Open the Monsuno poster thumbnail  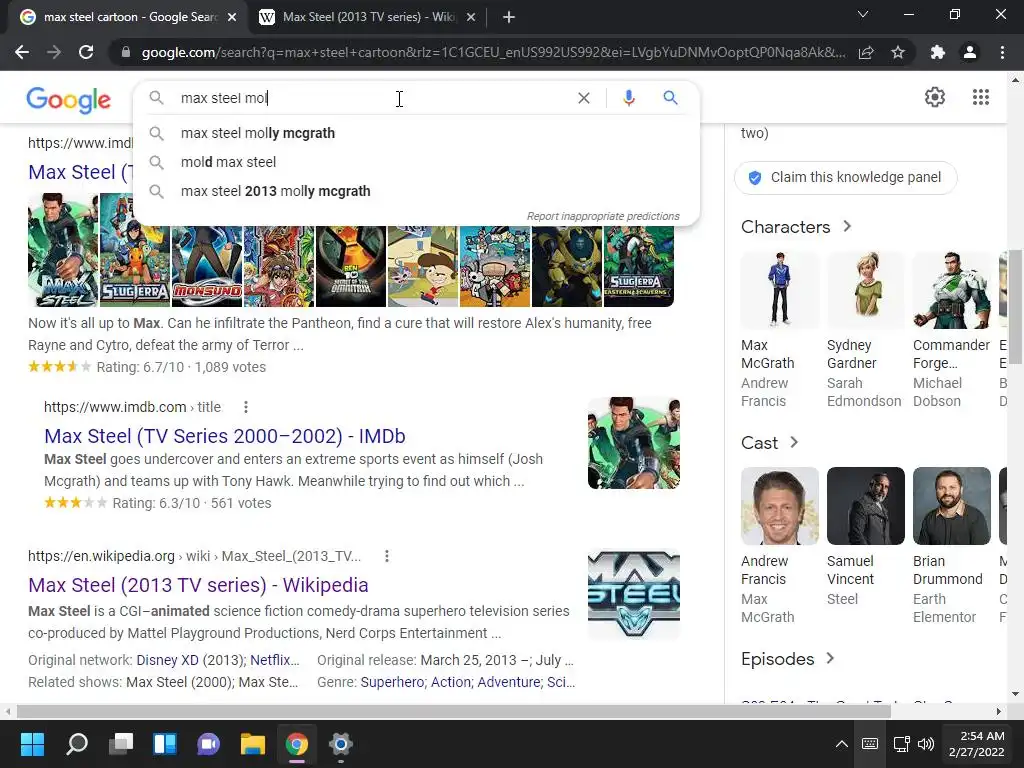click(207, 266)
